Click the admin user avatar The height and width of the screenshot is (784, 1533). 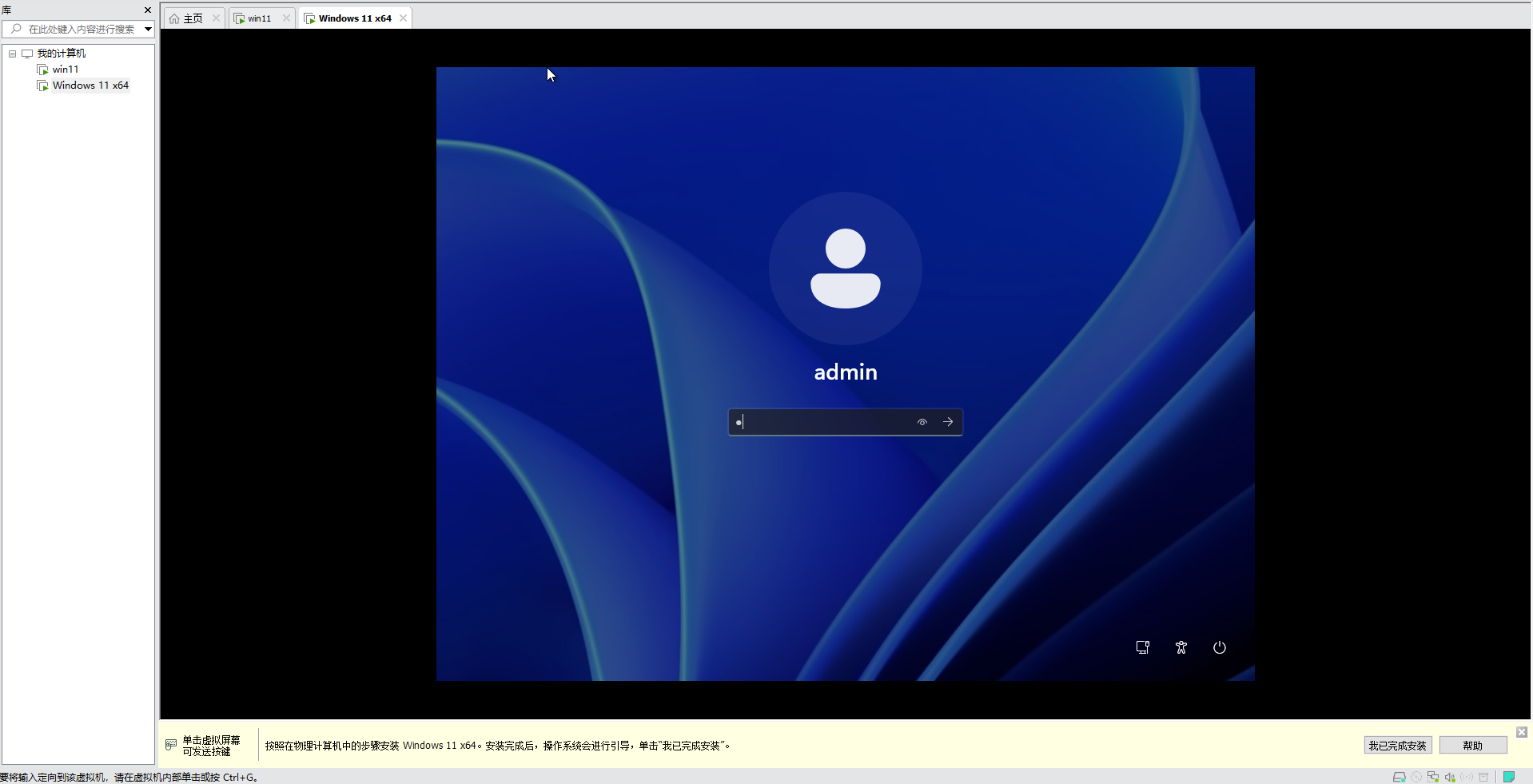846,269
